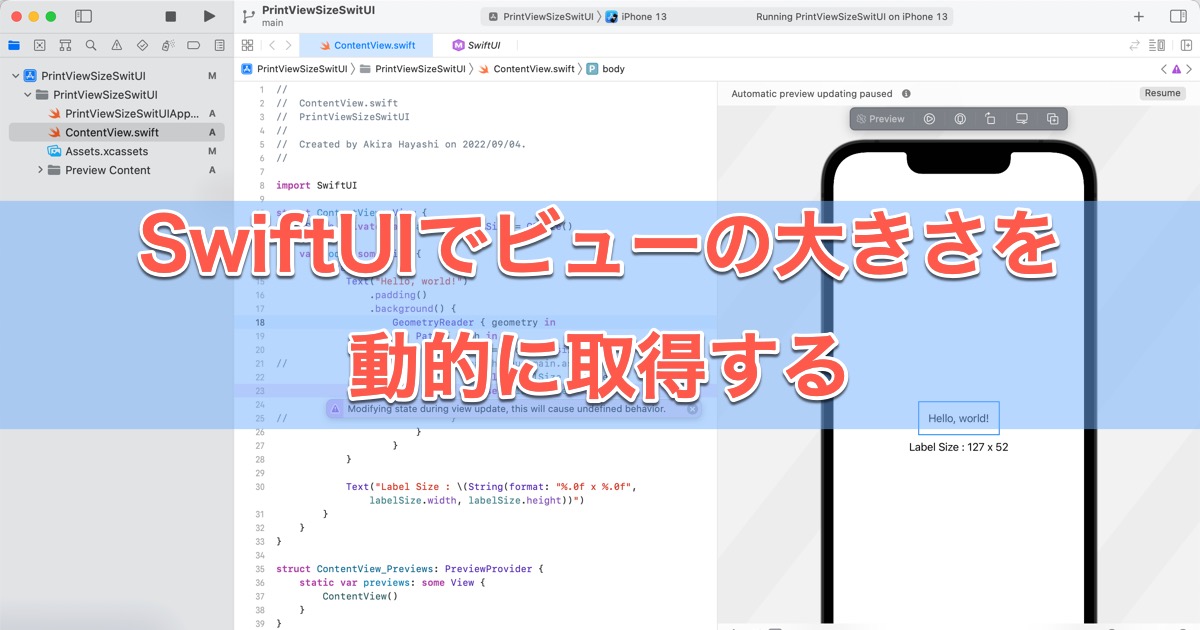Open the Library with the plus button
The width and height of the screenshot is (1200, 630).
(x=1139, y=16)
